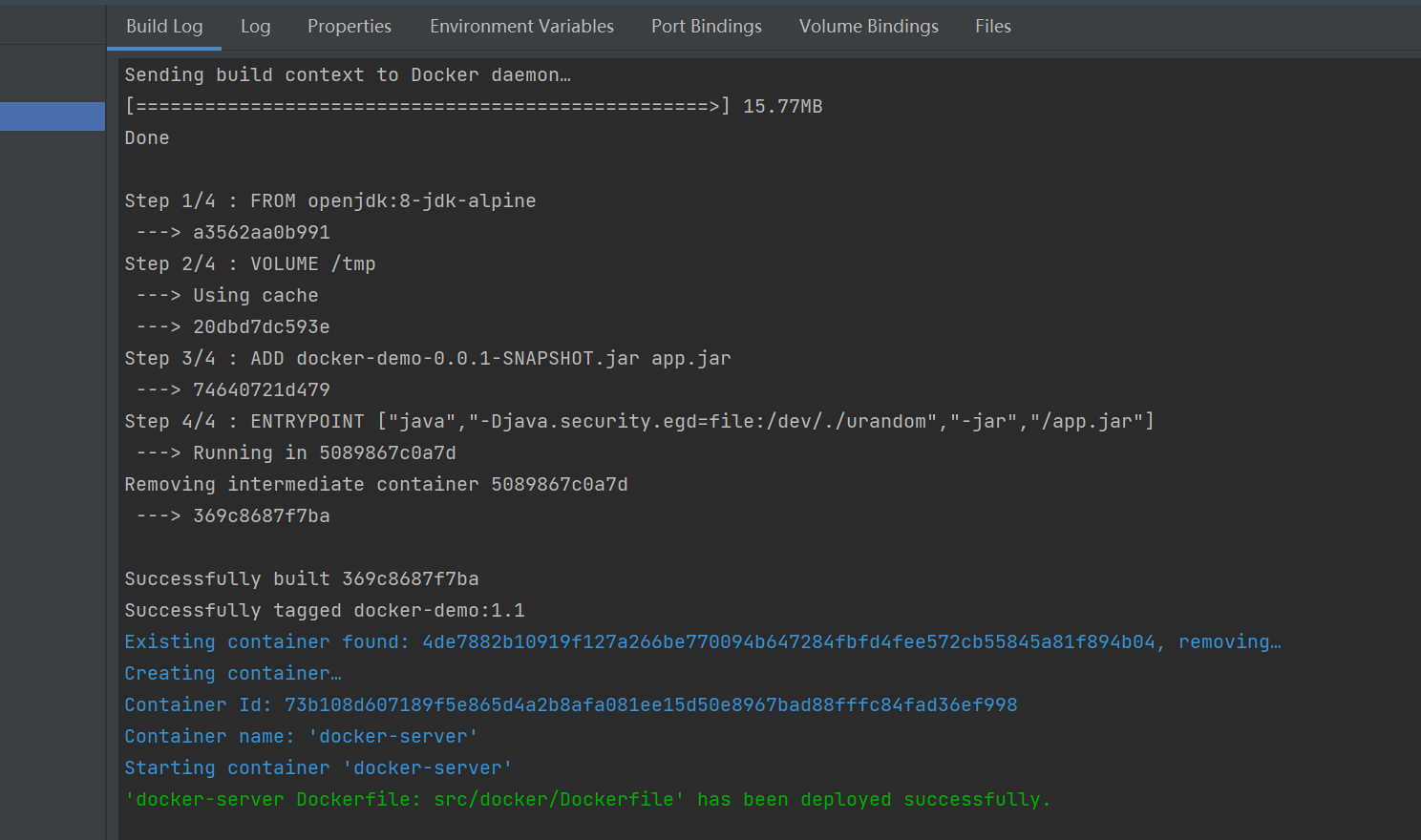Click 'Running in 5089867c0a7d' line
The height and width of the screenshot is (840, 1421).
(296, 452)
